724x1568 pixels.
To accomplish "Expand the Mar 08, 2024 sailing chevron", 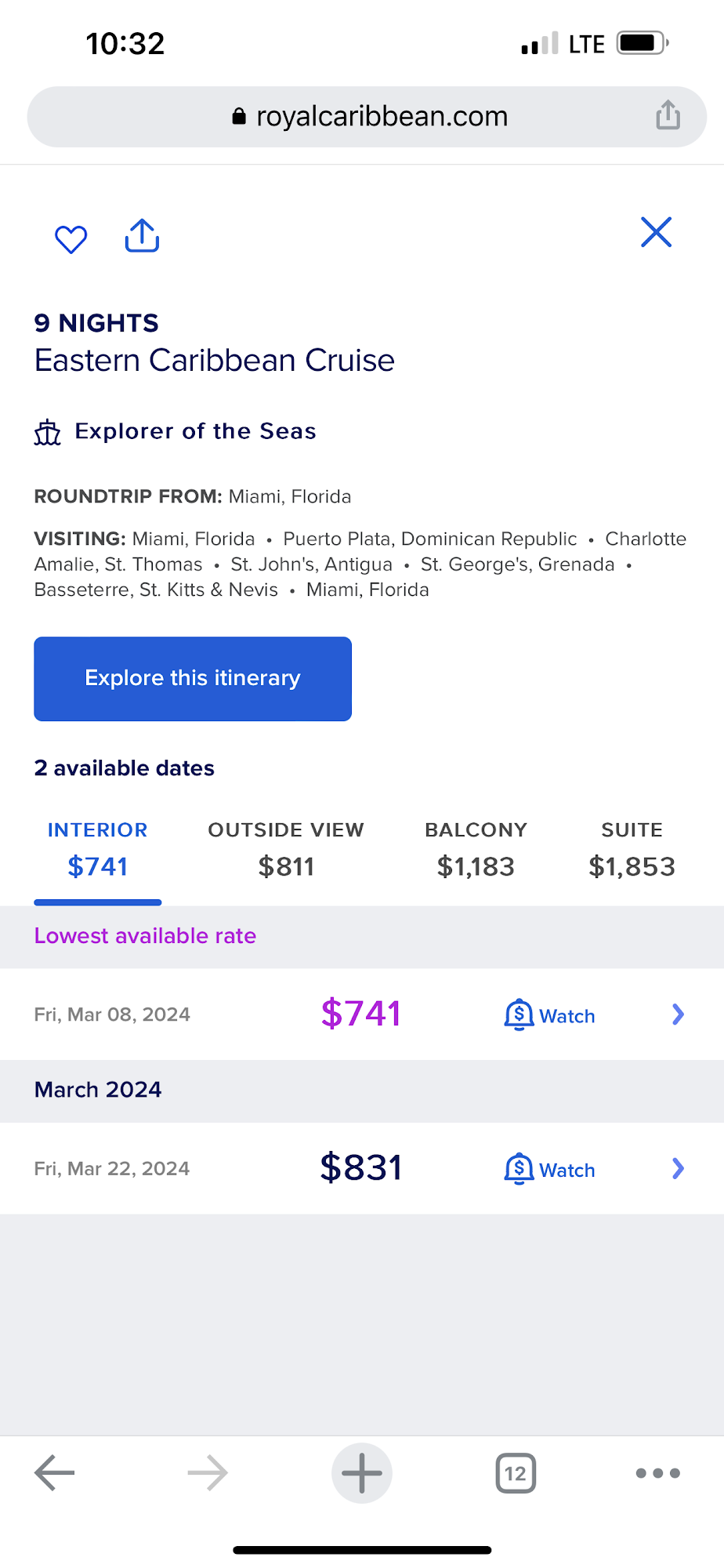I will (678, 1014).
